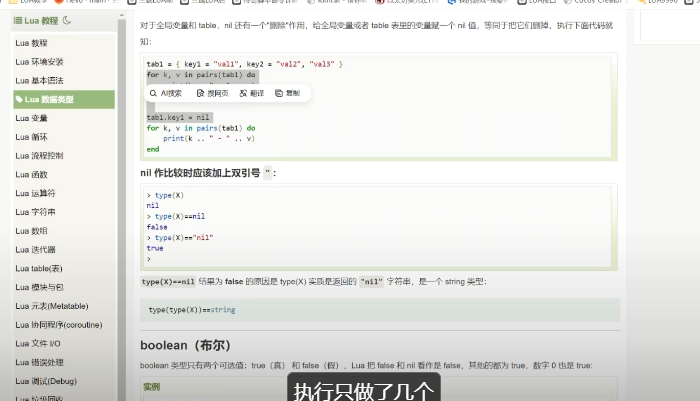Open Lua 流程控制 from the sidebar
This screenshot has height=401, width=700.
pyautogui.click(x=39, y=156)
